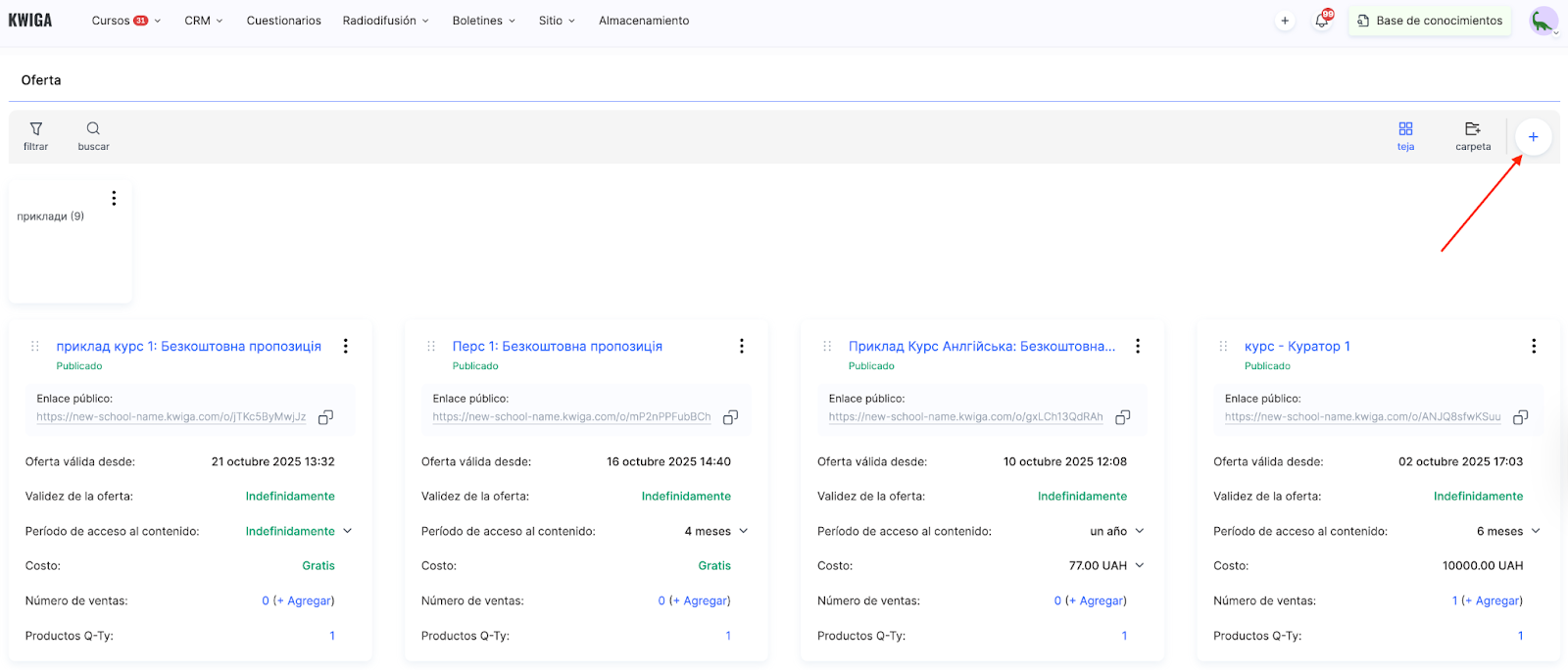This screenshot has width=1568, height=670.
Task: Expand the 4 meses access period dropdown
Action: tap(743, 531)
